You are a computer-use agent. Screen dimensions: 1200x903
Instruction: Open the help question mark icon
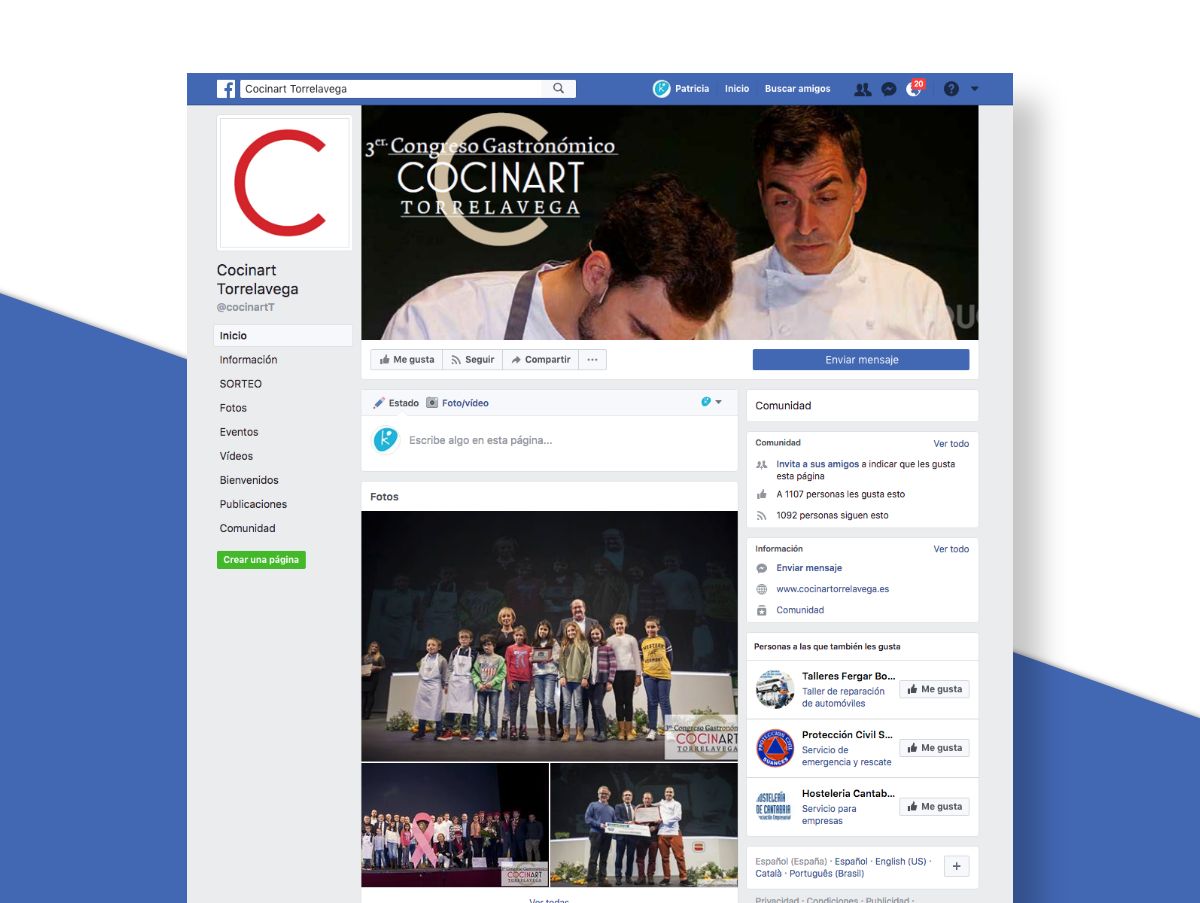(x=951, y=89)
